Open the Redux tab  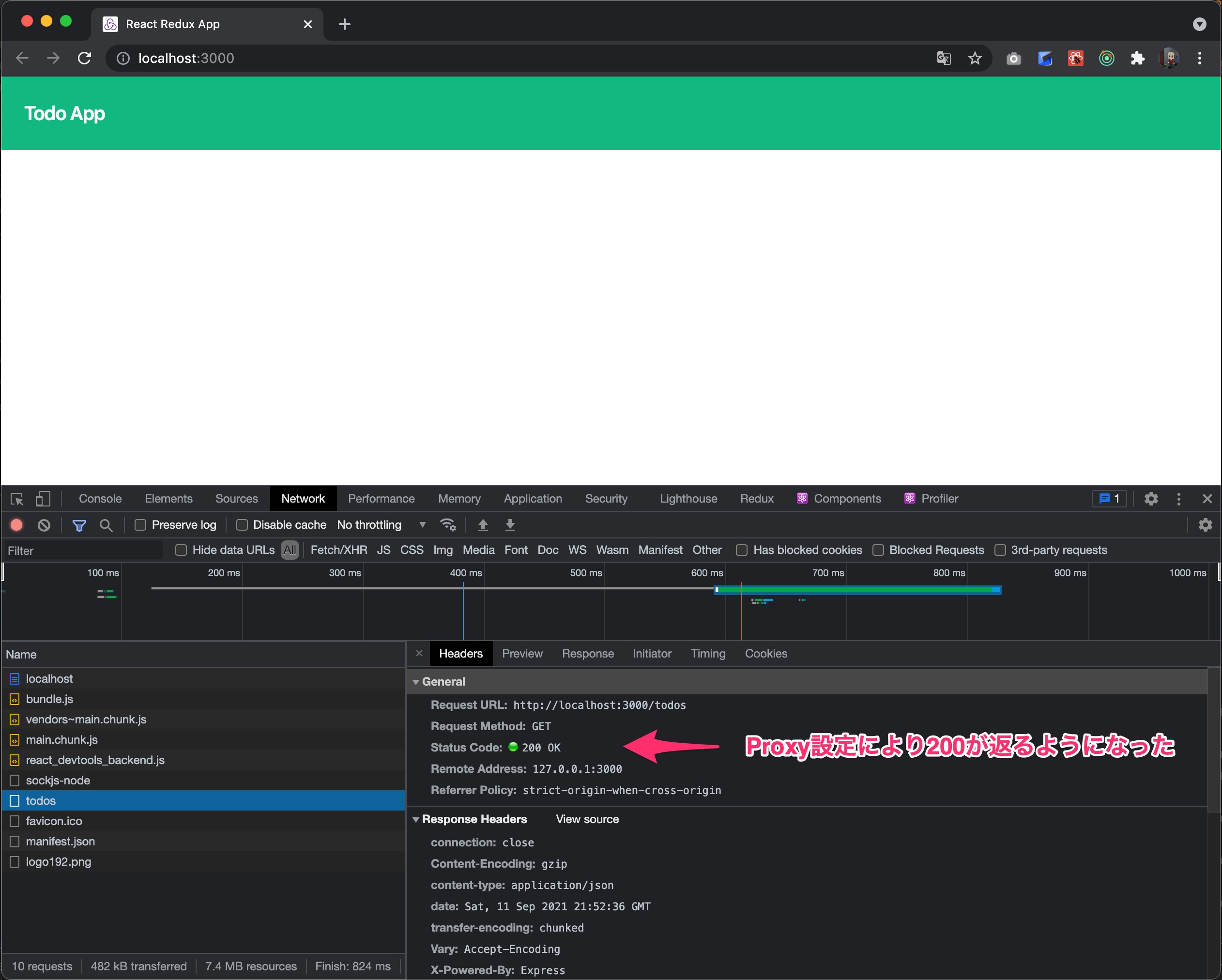[757, 499]
